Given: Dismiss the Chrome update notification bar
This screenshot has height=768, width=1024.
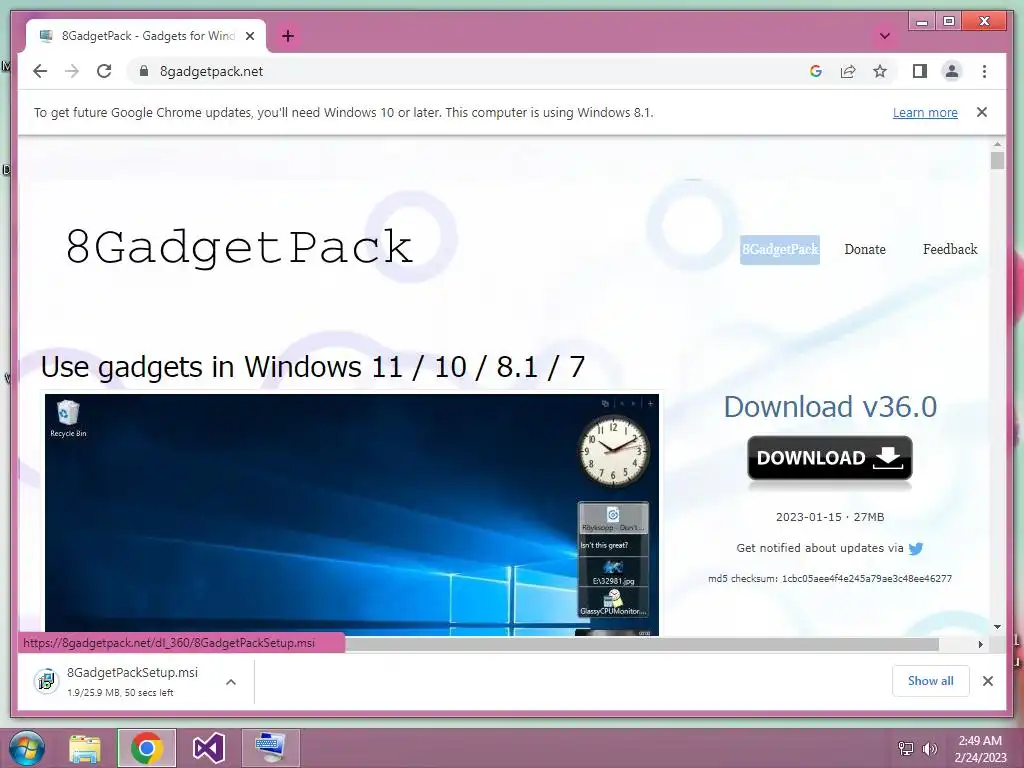Looking at the screenshot, I should point(982,112).
